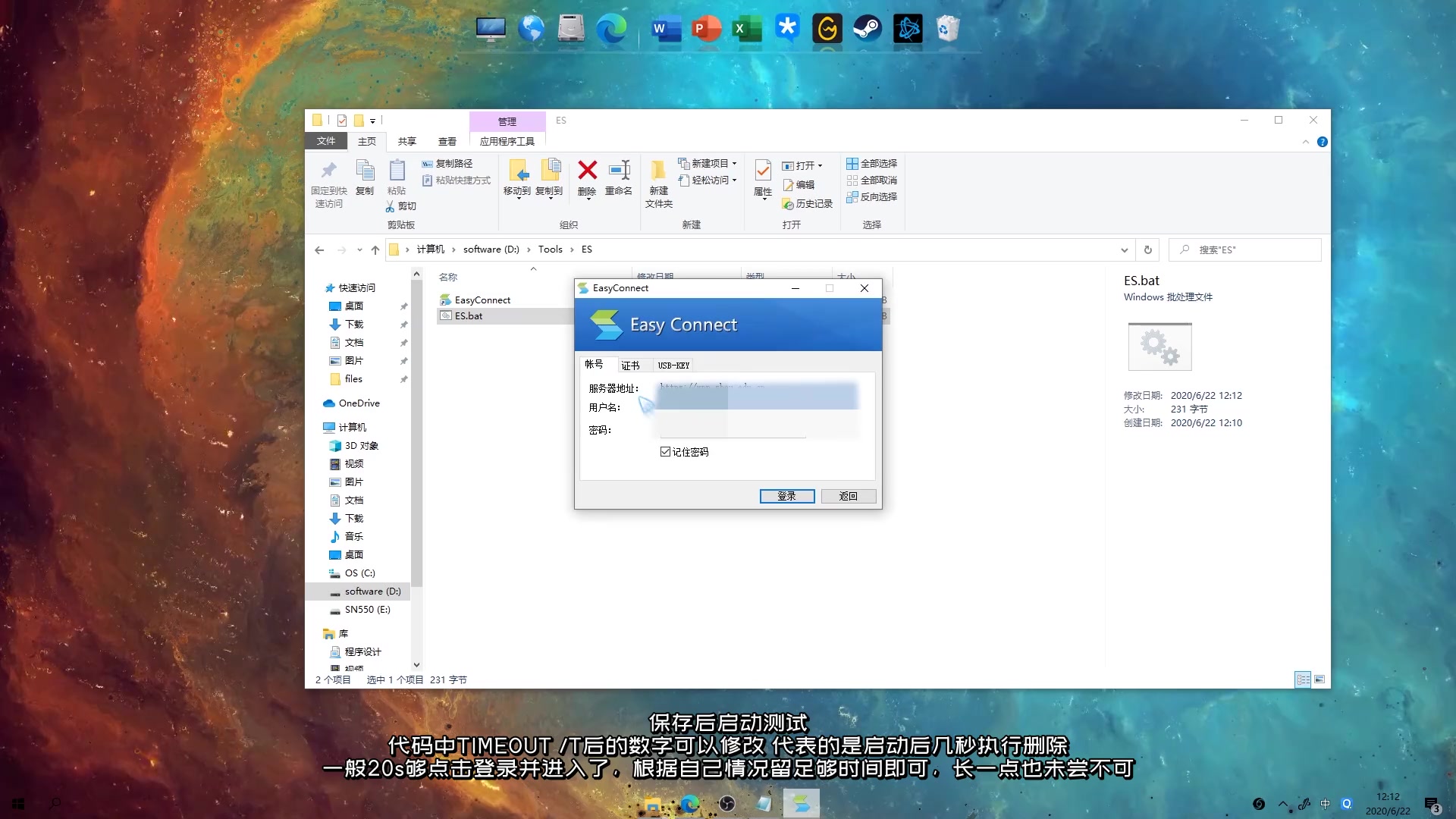
Task: Switch to large icons view in status bar
Action: [1319, 680]
